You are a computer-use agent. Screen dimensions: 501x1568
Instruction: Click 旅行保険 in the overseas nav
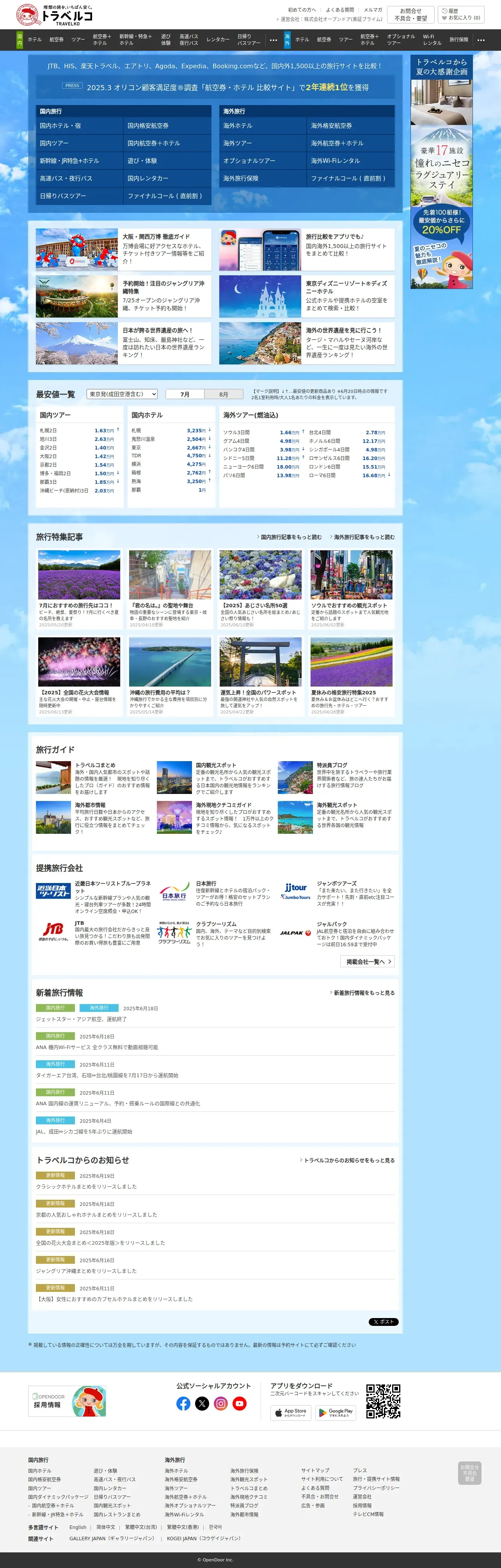(459, 39)
